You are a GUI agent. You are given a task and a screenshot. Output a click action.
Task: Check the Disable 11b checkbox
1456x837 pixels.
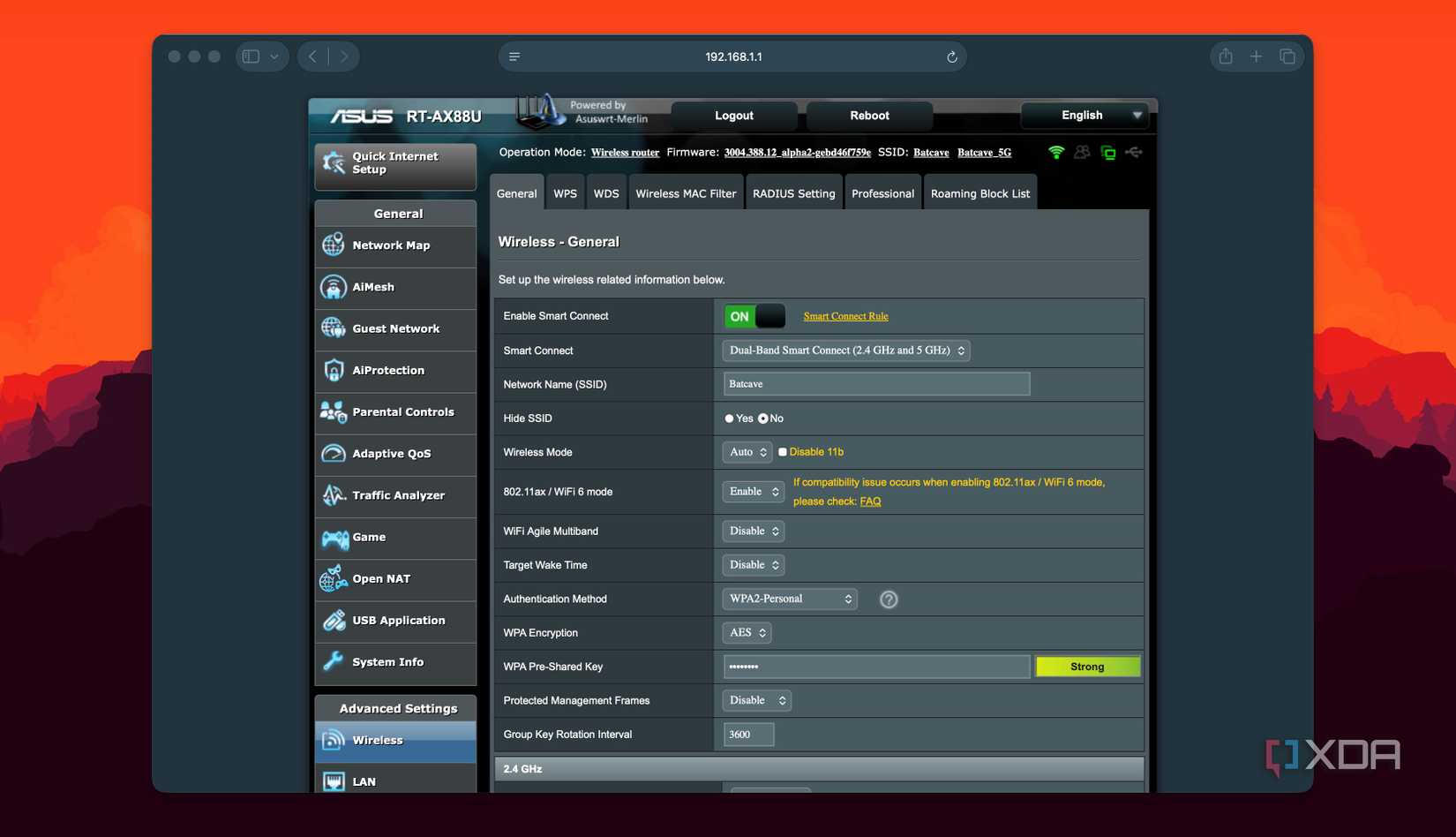click(782, 452)
